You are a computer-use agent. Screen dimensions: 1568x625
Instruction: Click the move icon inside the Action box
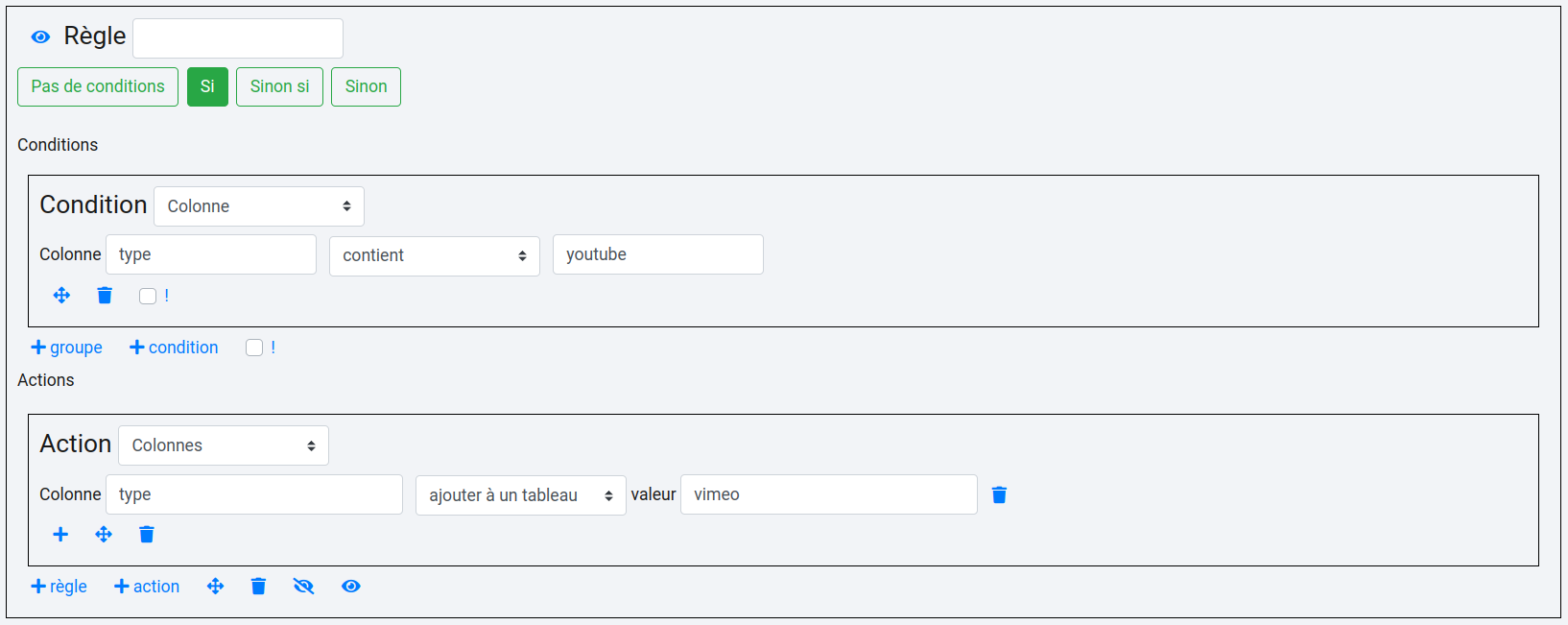(104, 535)
